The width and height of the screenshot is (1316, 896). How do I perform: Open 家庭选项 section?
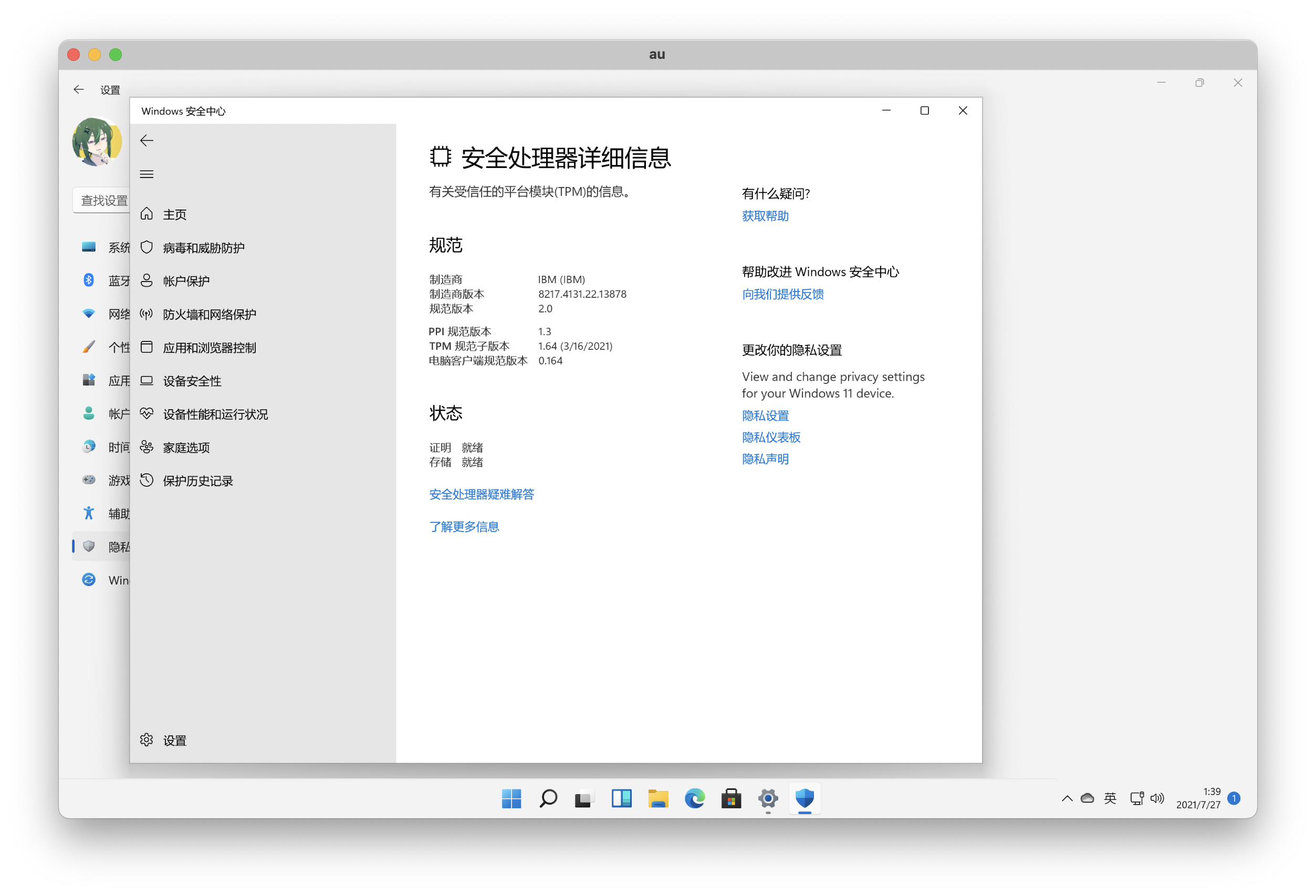185,447
